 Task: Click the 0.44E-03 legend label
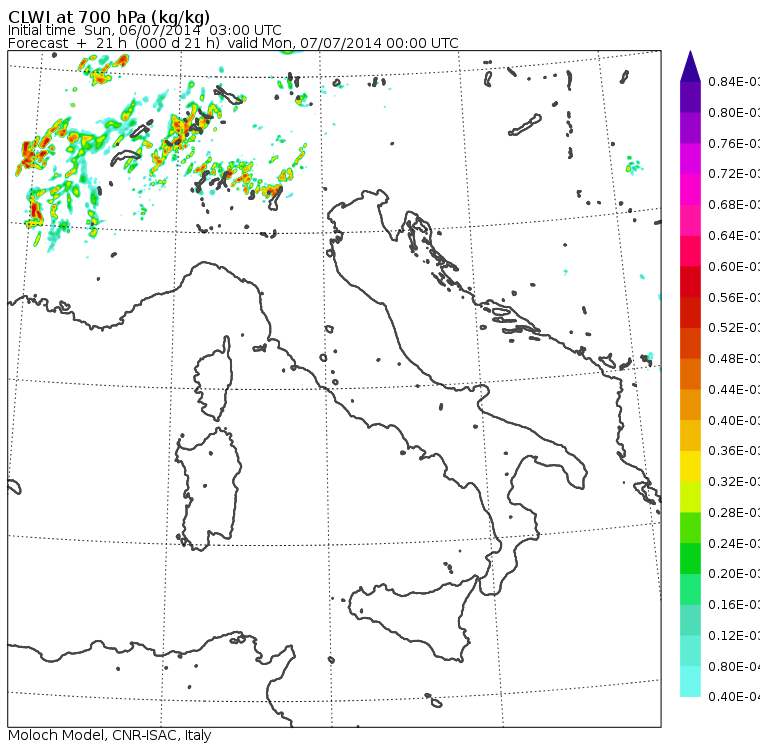point(734,390)
